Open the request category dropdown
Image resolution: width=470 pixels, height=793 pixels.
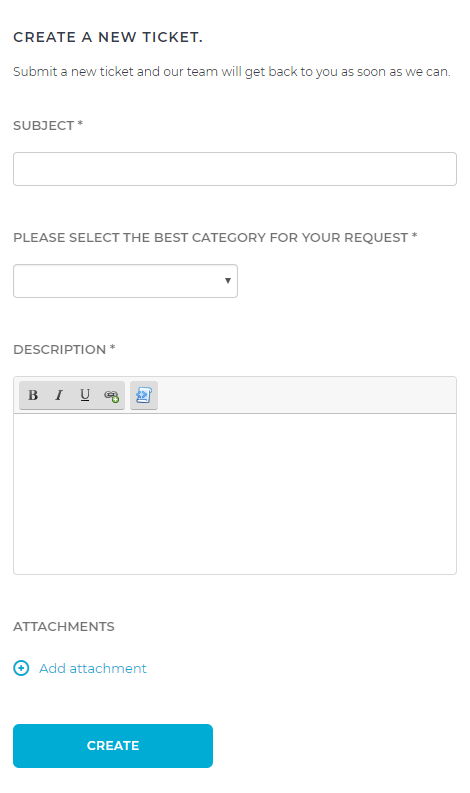coord(125,281)
